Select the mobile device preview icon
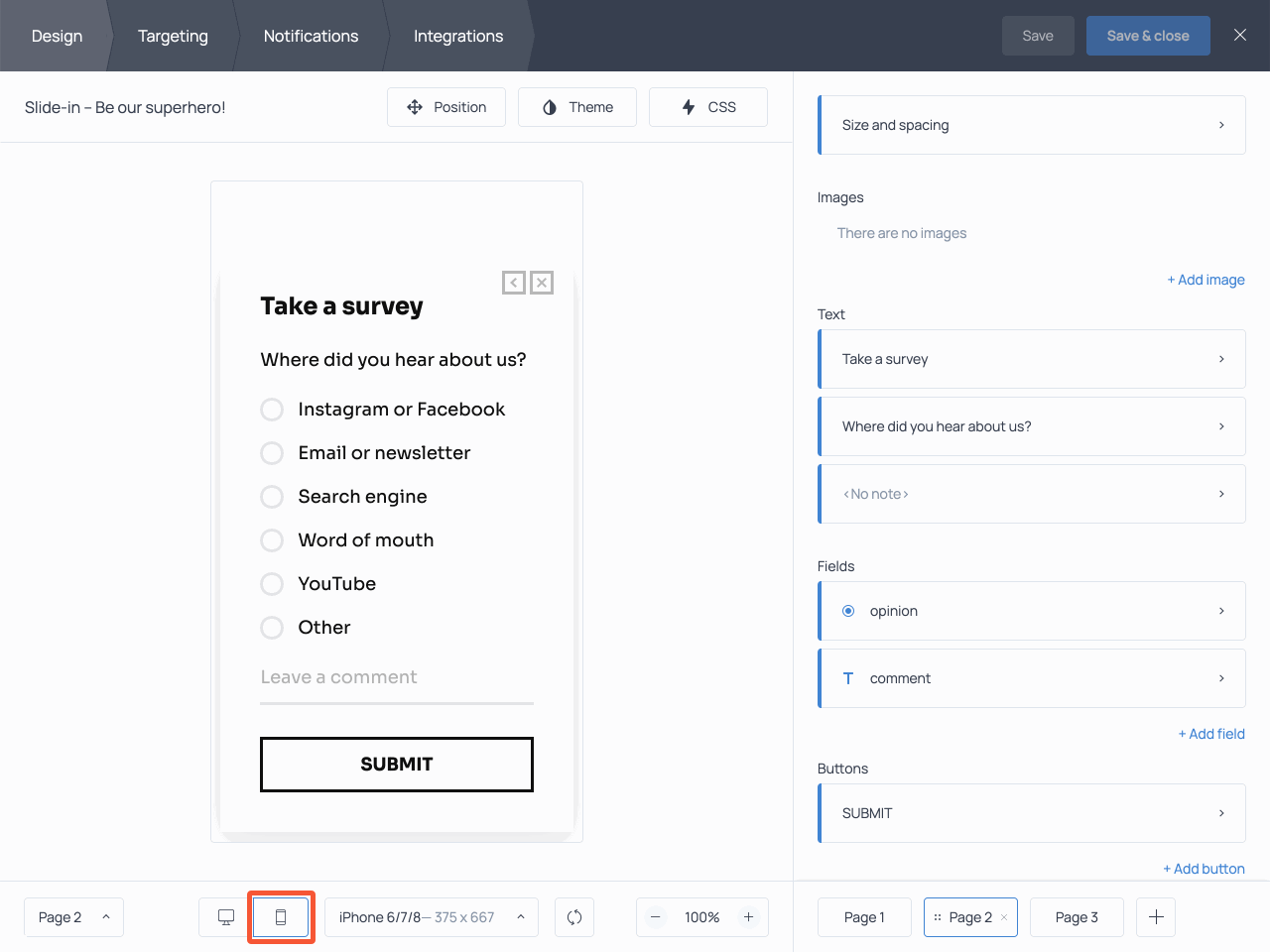The width and height of the screenshot is (1270, 952). [281, 917]
